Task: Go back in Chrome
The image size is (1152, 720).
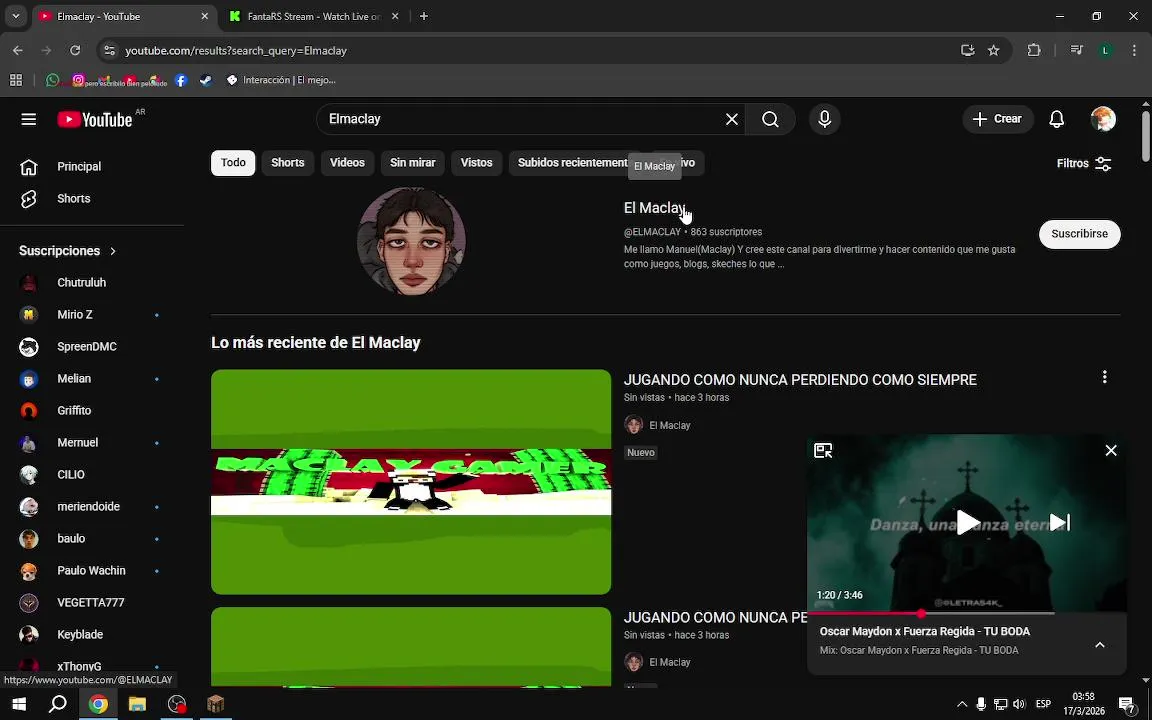Action: pyautogui.click(x=18, y=50)
